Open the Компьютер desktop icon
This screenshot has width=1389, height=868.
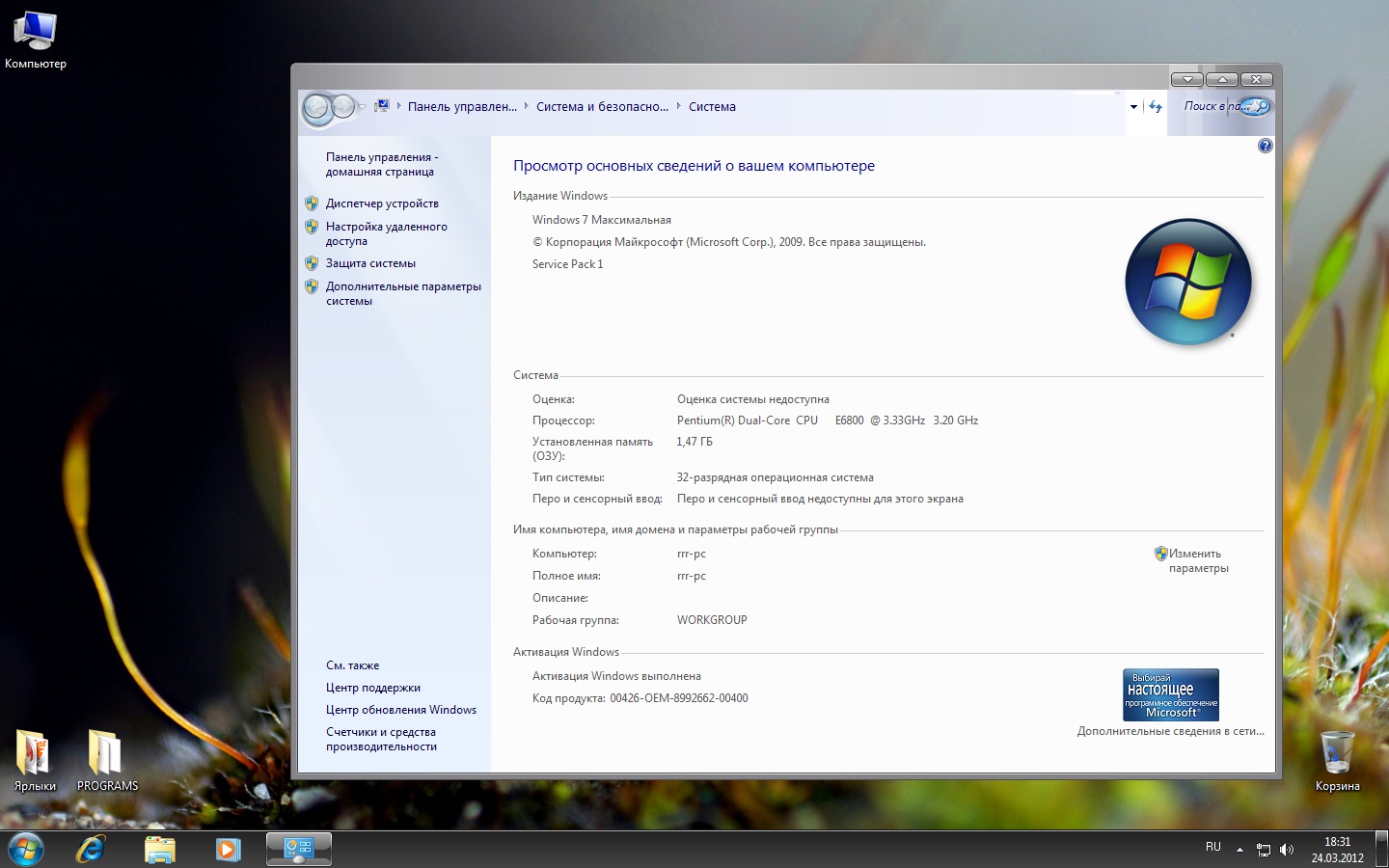click(35, 39)
